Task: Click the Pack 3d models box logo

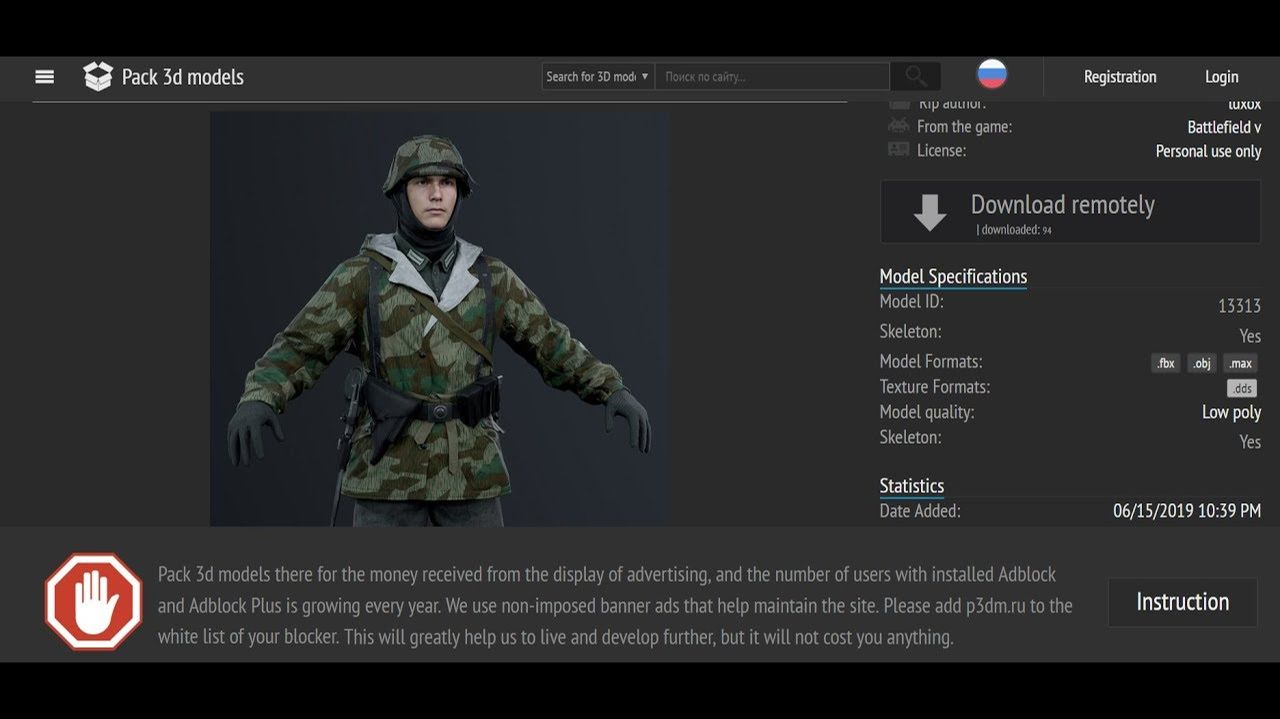Action: (98, 77)
